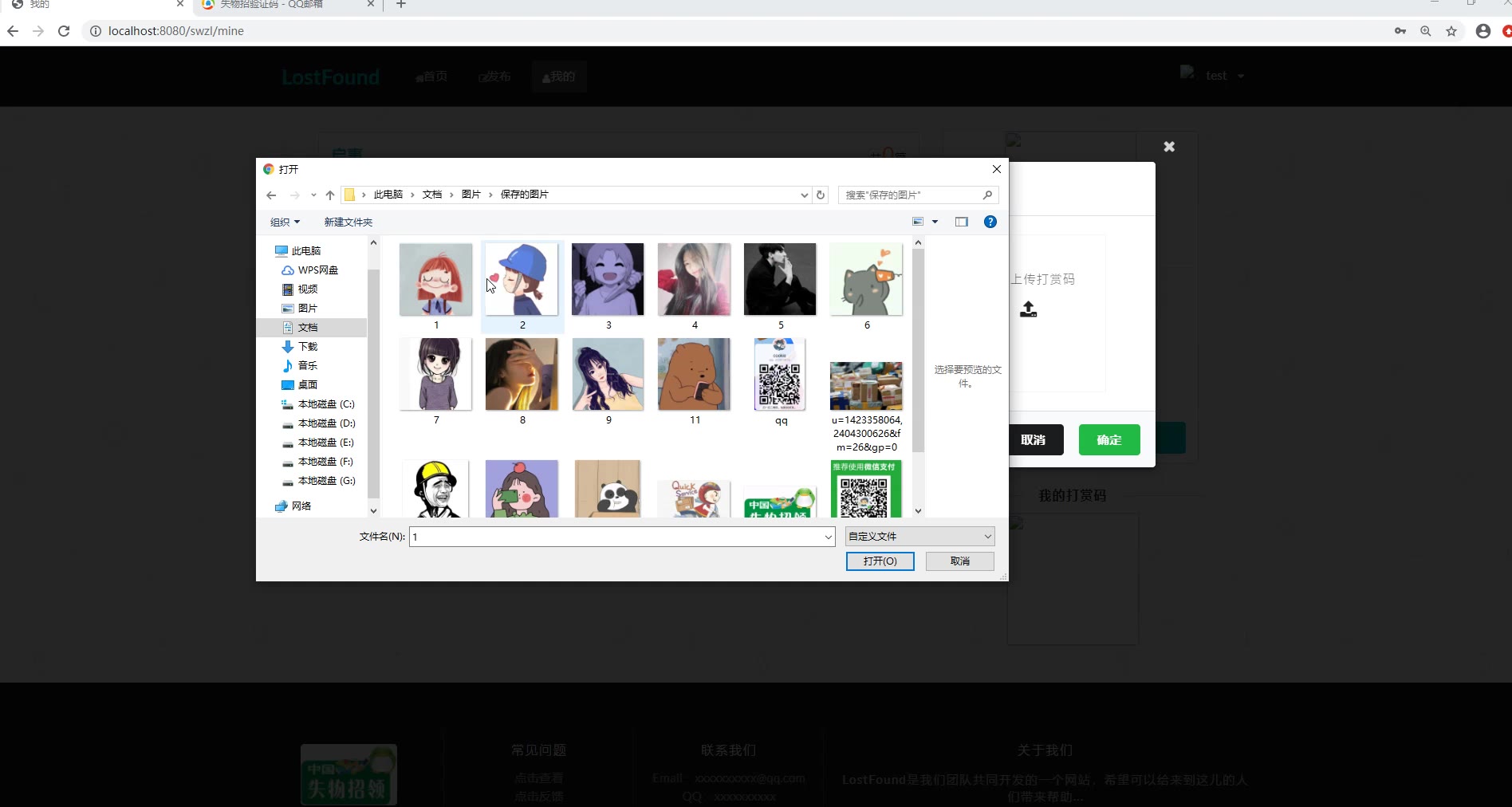The height and width of the screenshot is (807, 1512).
Task: Click 打开(O) button
Action: tap(880, 561)
